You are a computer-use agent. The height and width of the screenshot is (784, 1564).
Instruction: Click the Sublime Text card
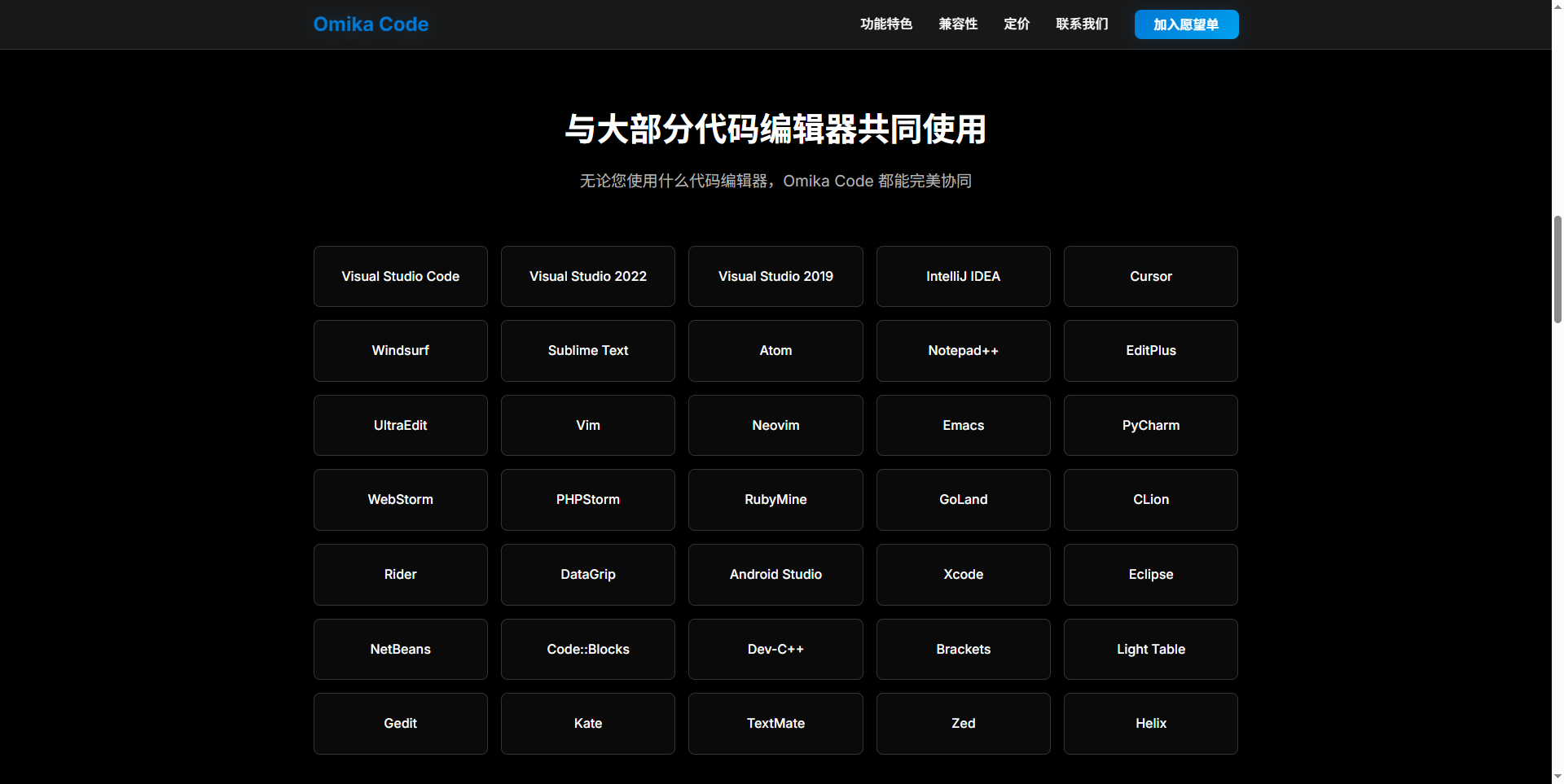(587, 351)
